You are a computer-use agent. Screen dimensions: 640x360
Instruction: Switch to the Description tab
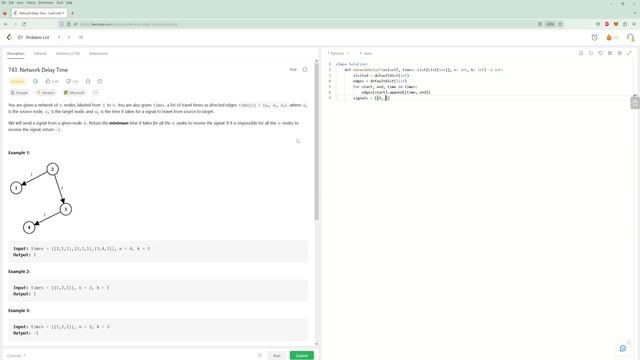16,53
